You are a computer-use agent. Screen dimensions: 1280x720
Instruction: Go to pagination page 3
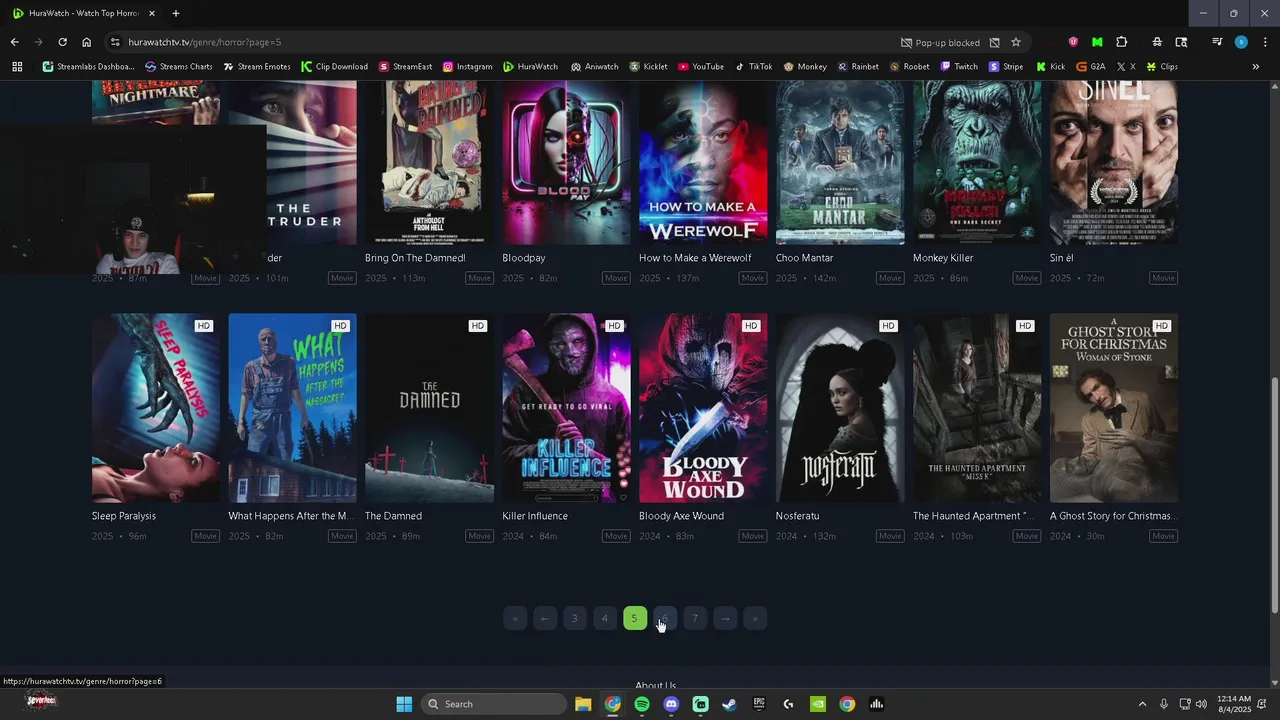coord(574,618)
